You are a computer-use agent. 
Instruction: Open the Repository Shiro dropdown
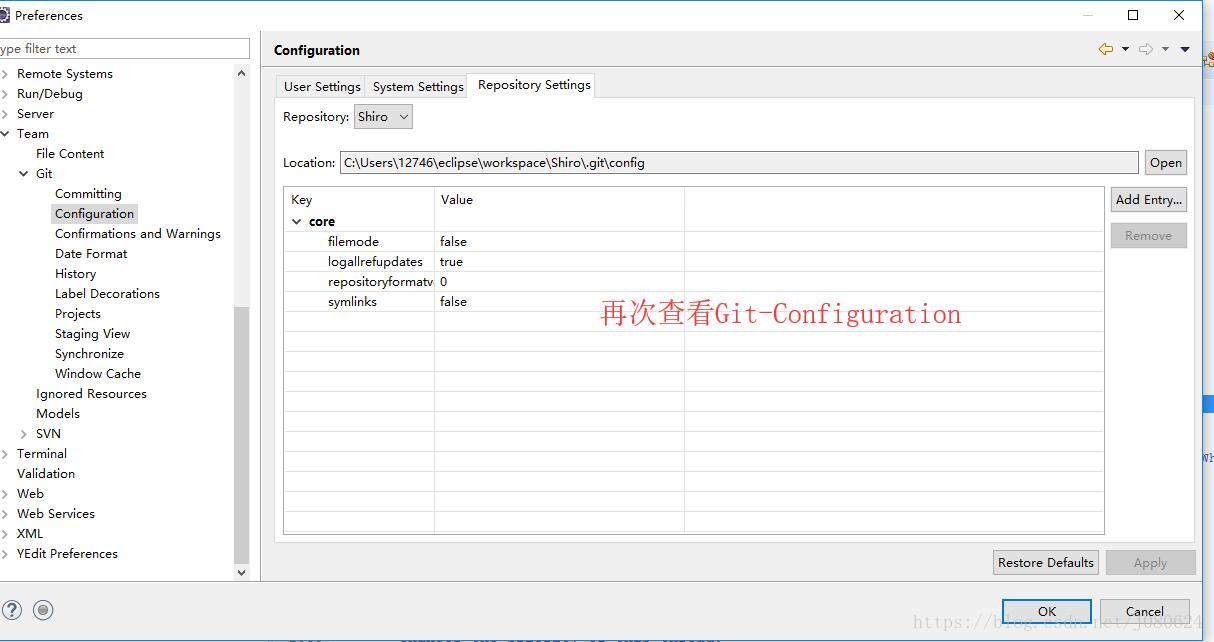[383, 117]
